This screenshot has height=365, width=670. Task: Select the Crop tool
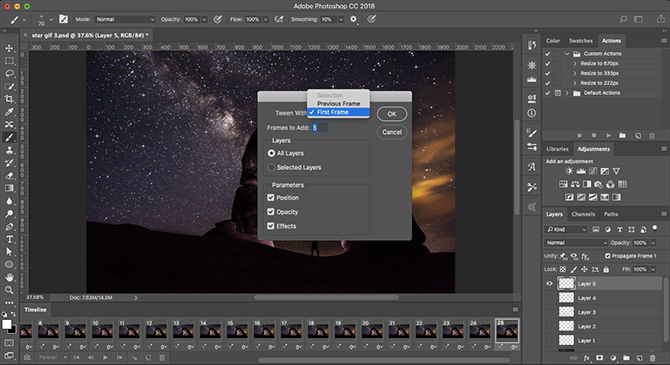9,99
